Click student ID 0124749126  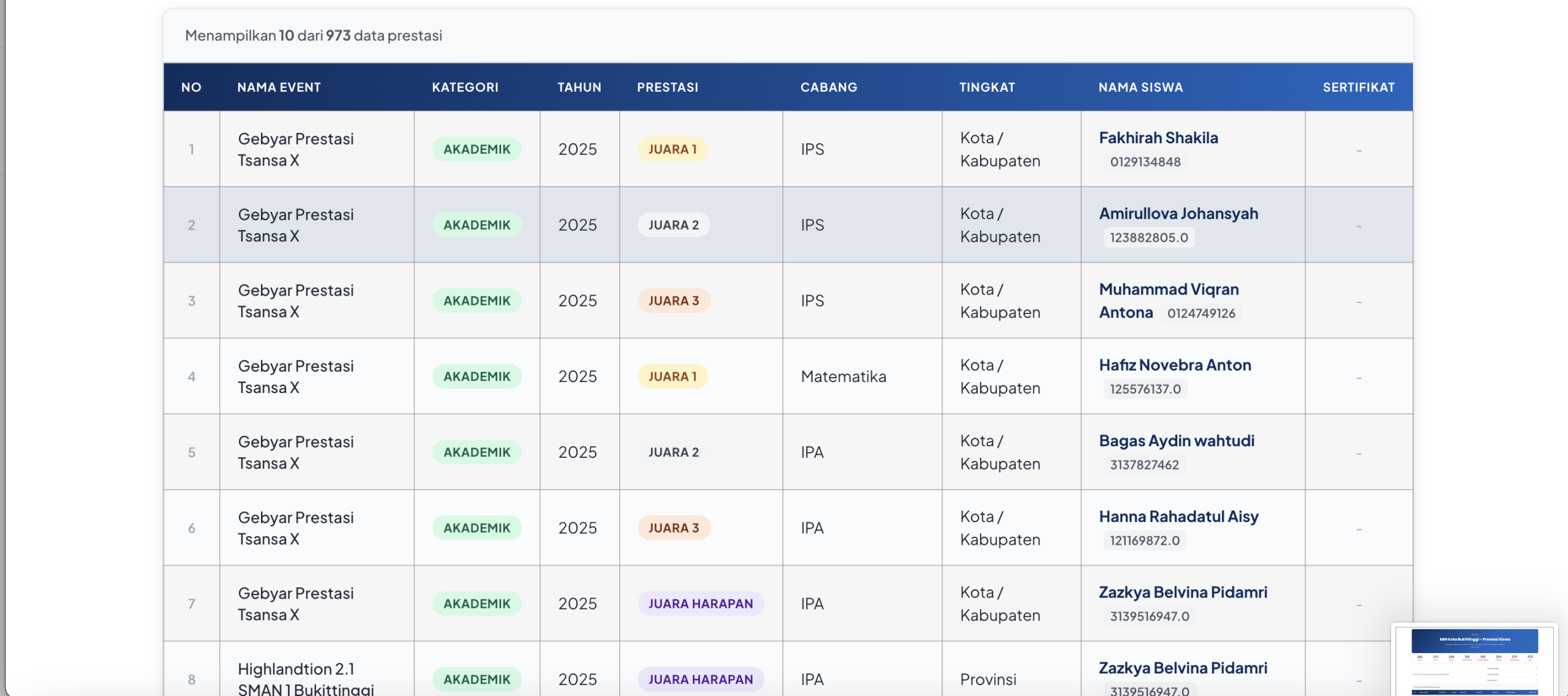coord(1201,313)
